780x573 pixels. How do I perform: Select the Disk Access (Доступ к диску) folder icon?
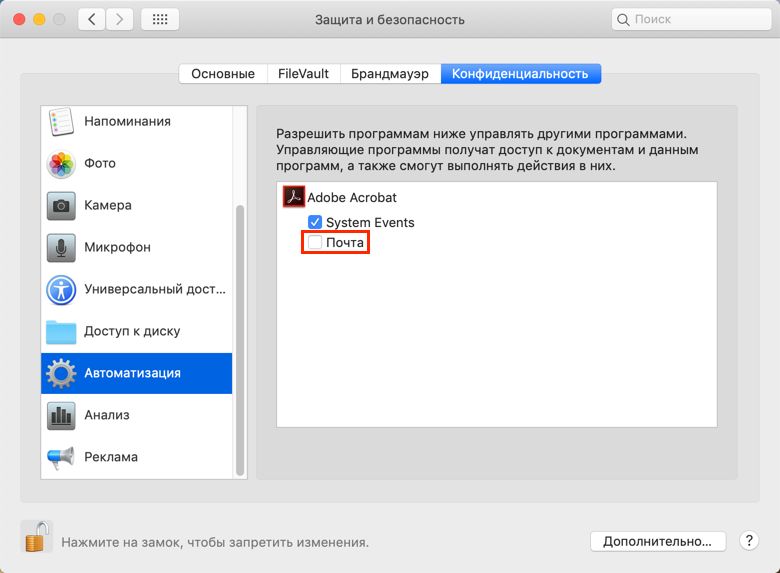pyautogui.click(x=61, y=332)
